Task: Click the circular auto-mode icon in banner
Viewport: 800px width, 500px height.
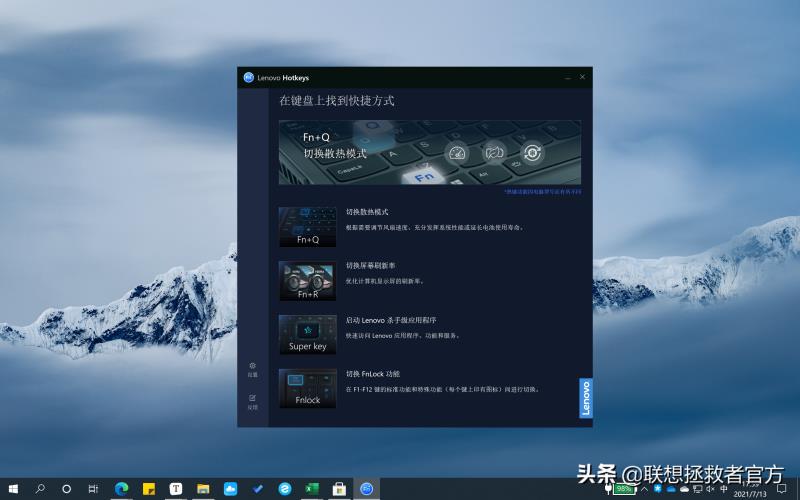Action: (532, 153)
